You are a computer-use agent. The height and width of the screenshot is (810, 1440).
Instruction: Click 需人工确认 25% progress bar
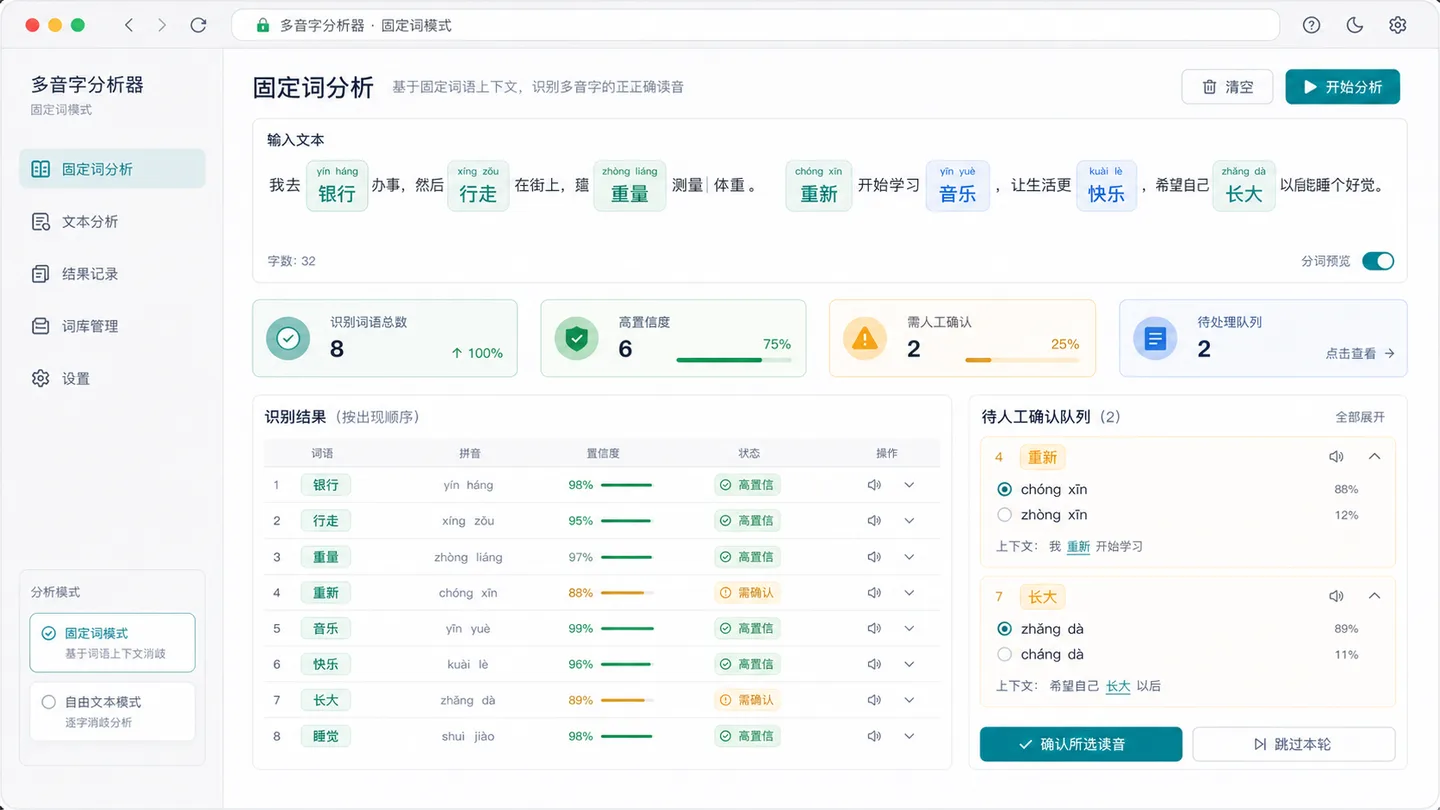click(x=1022, y=359)
